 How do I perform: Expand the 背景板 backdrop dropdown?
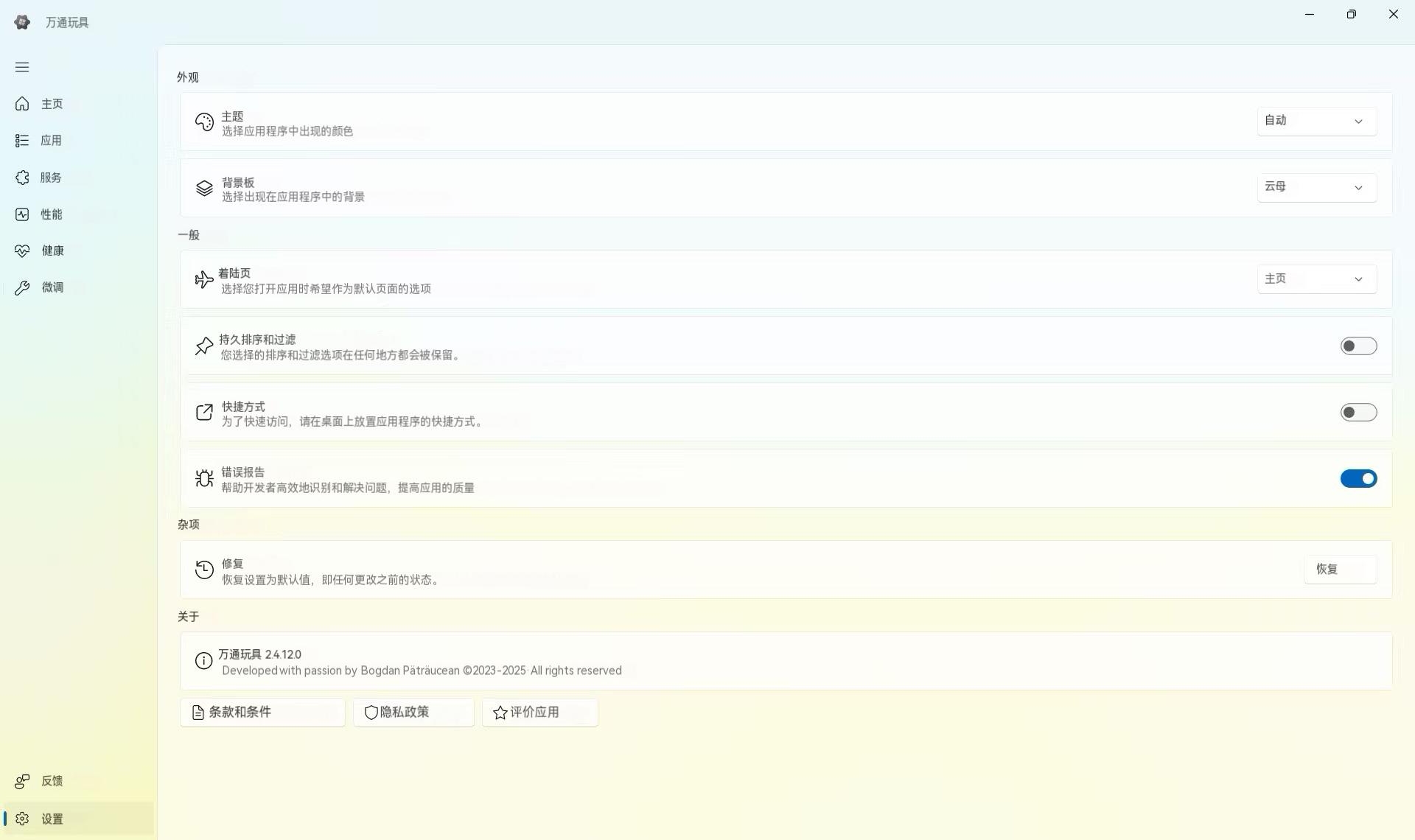point(1316,188)
